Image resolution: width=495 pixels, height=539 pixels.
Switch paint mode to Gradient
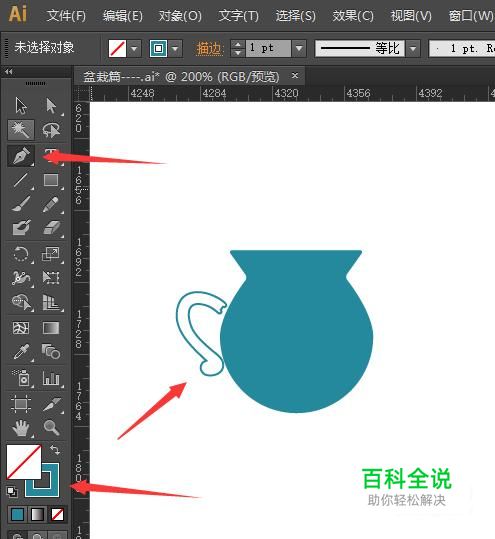[x=37, y=515]
